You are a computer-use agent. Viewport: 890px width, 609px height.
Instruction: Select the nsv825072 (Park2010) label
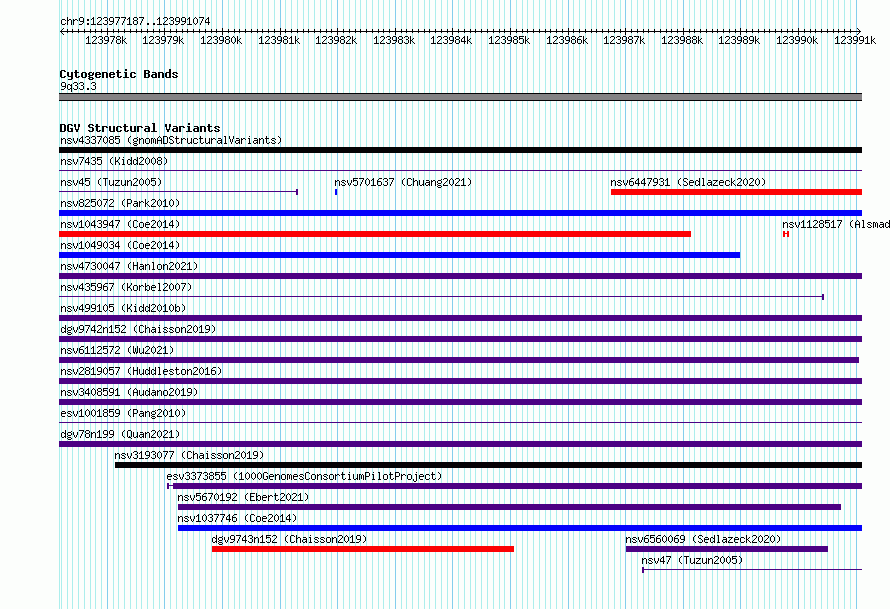pyautogui.click(x=120, y=203)
